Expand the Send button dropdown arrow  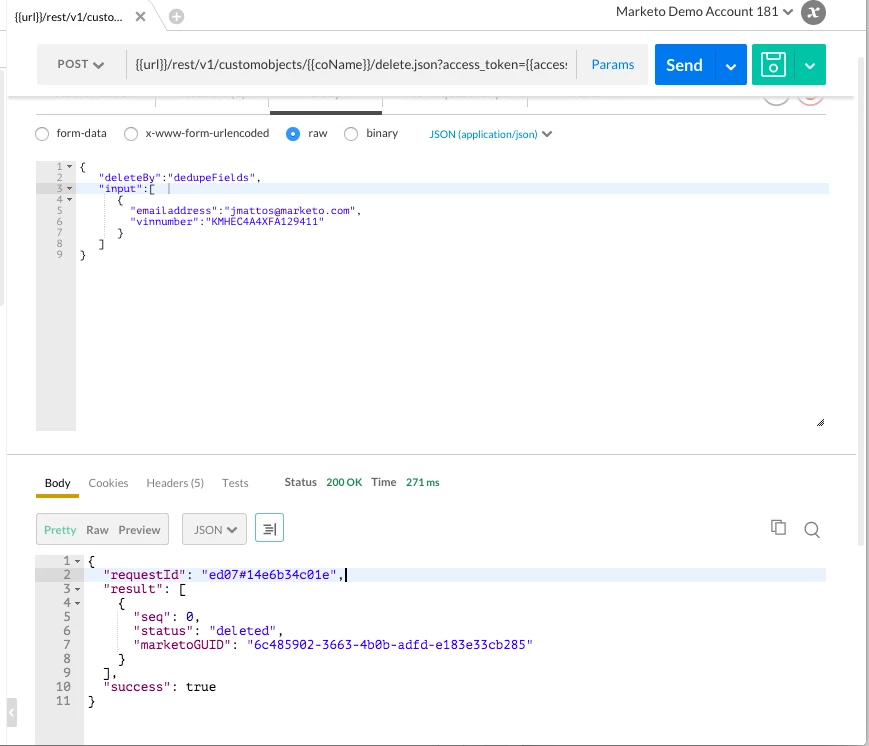click(x=731, y=67)
